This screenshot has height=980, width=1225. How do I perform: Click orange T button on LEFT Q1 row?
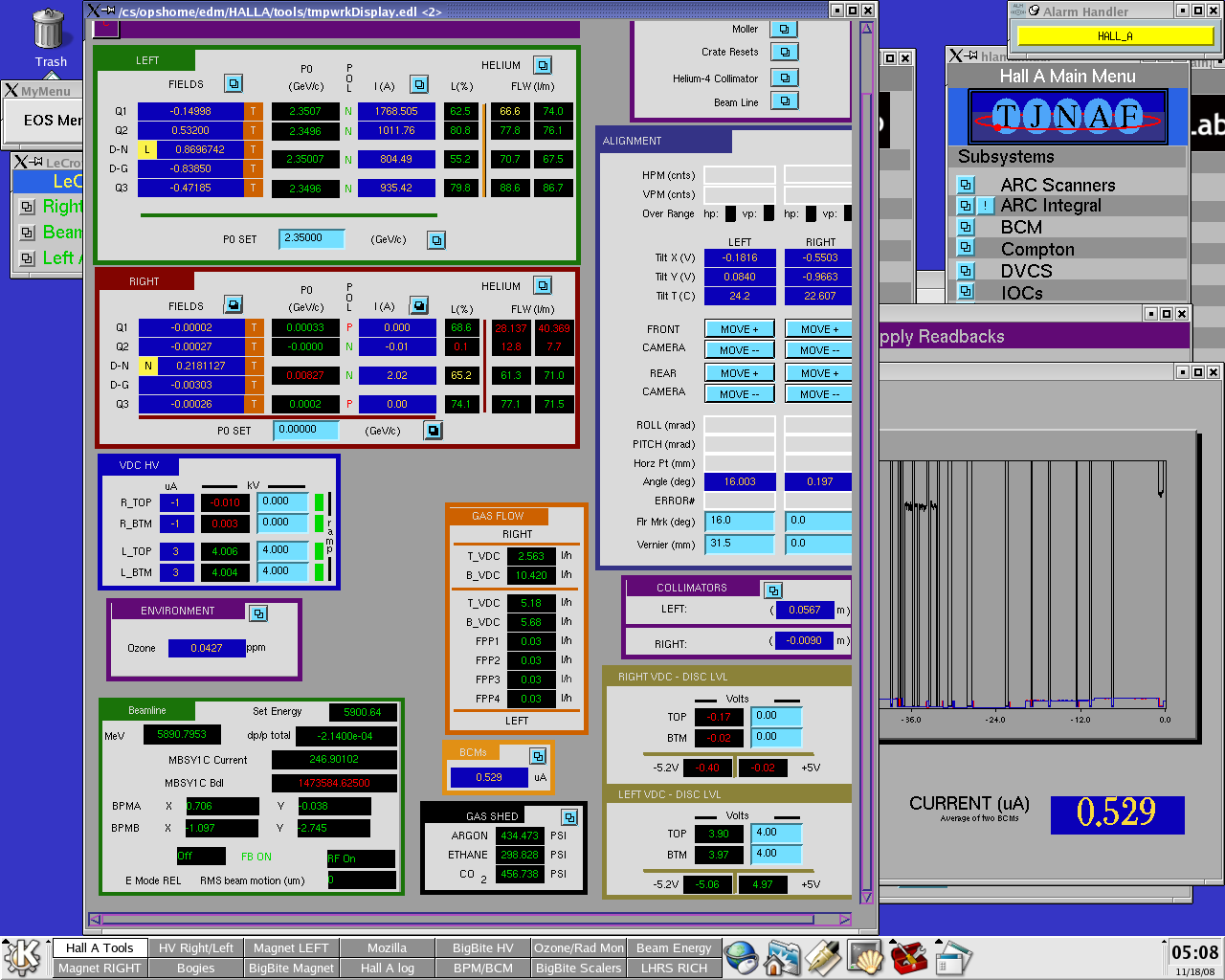(x=254, y=111)
